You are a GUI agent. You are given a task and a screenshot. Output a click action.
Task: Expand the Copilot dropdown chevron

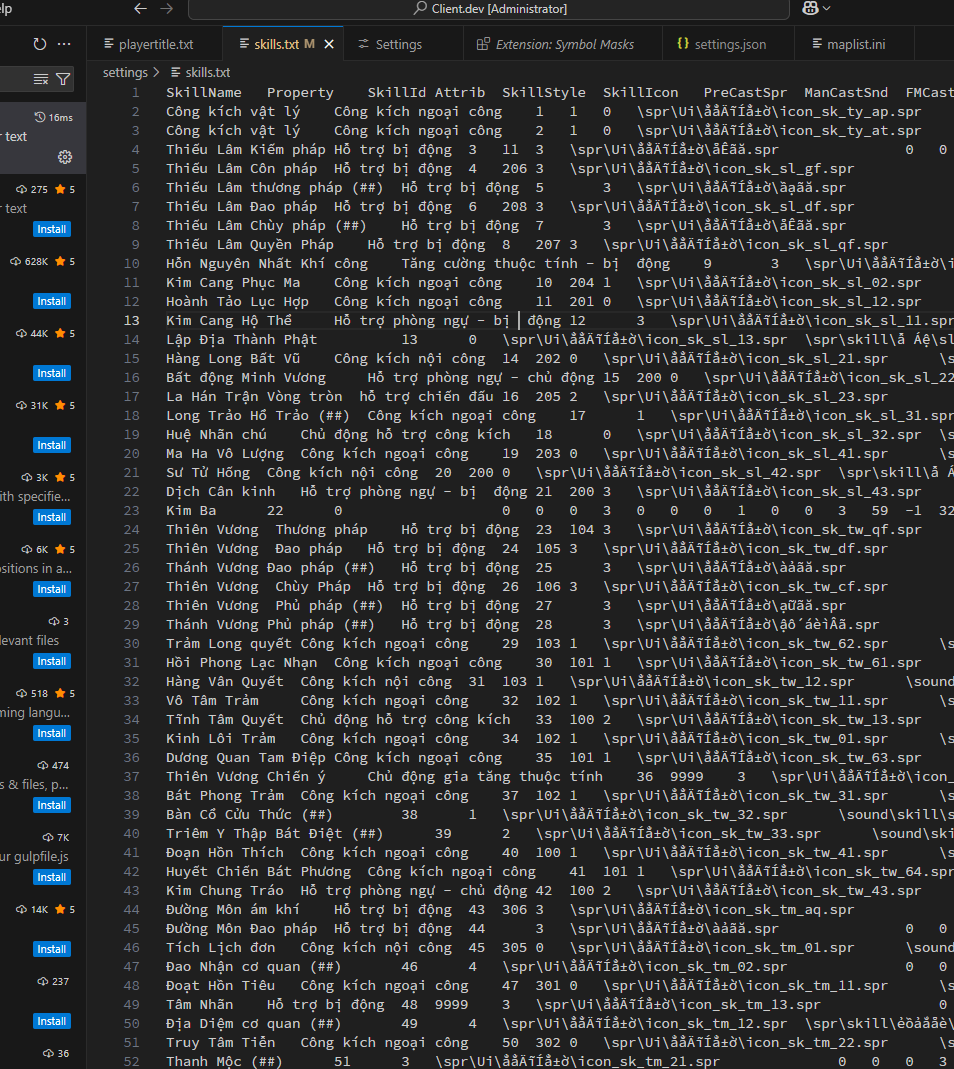(827, 8)
